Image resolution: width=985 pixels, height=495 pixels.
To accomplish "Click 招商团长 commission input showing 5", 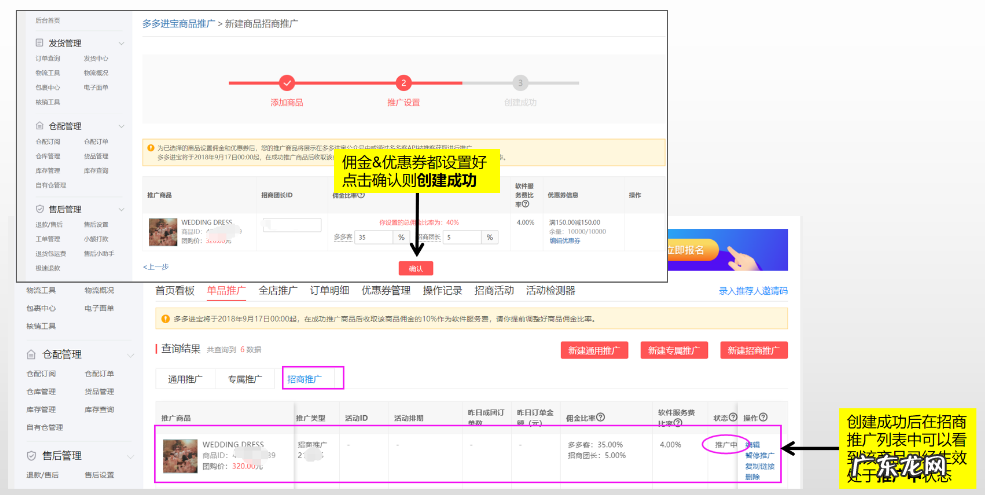I will 463,237.
